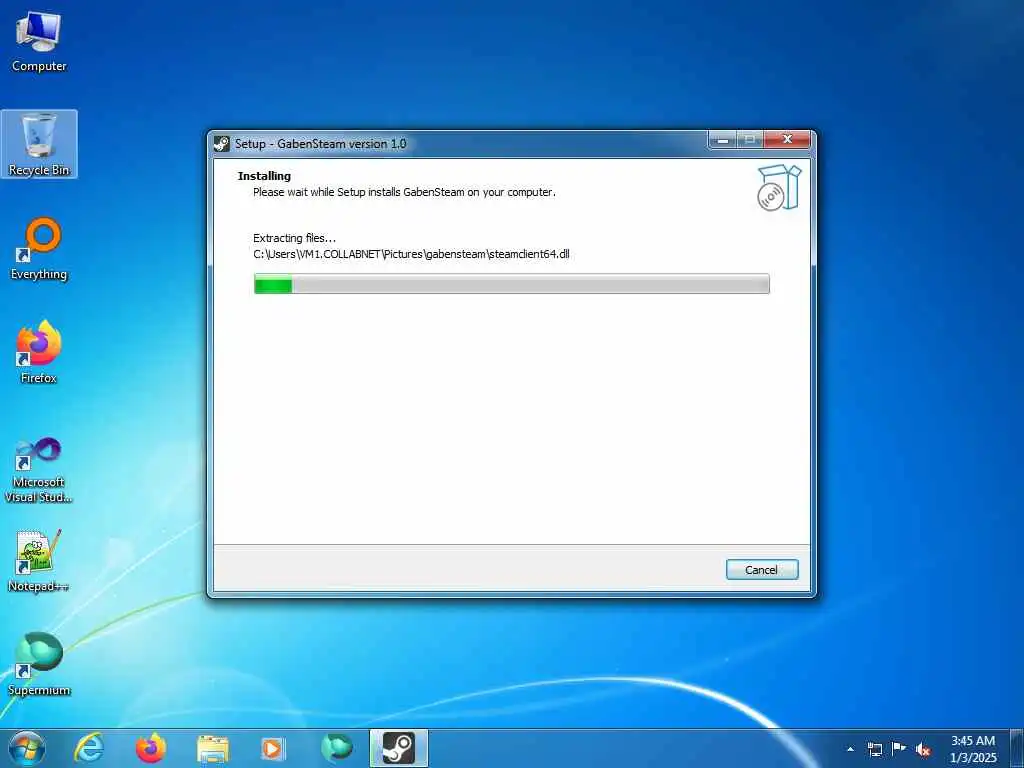Image resolution: width=1024 pixels, height=768 pixels.
Task: Click the installation progress bar
Action: (x=511, y=284)
